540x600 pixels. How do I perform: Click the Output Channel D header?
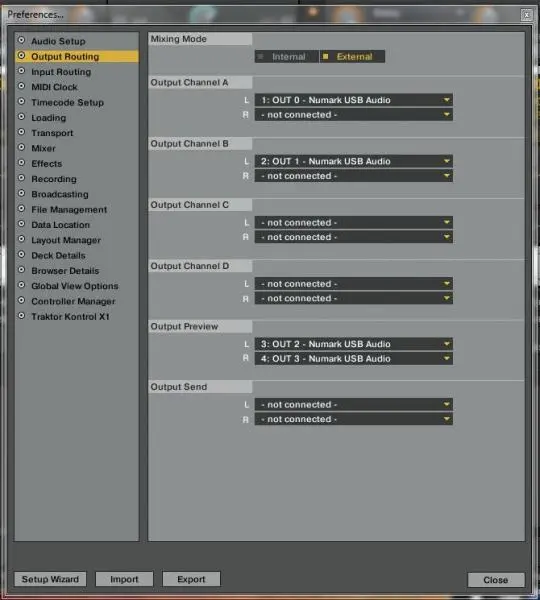(200, 266)
